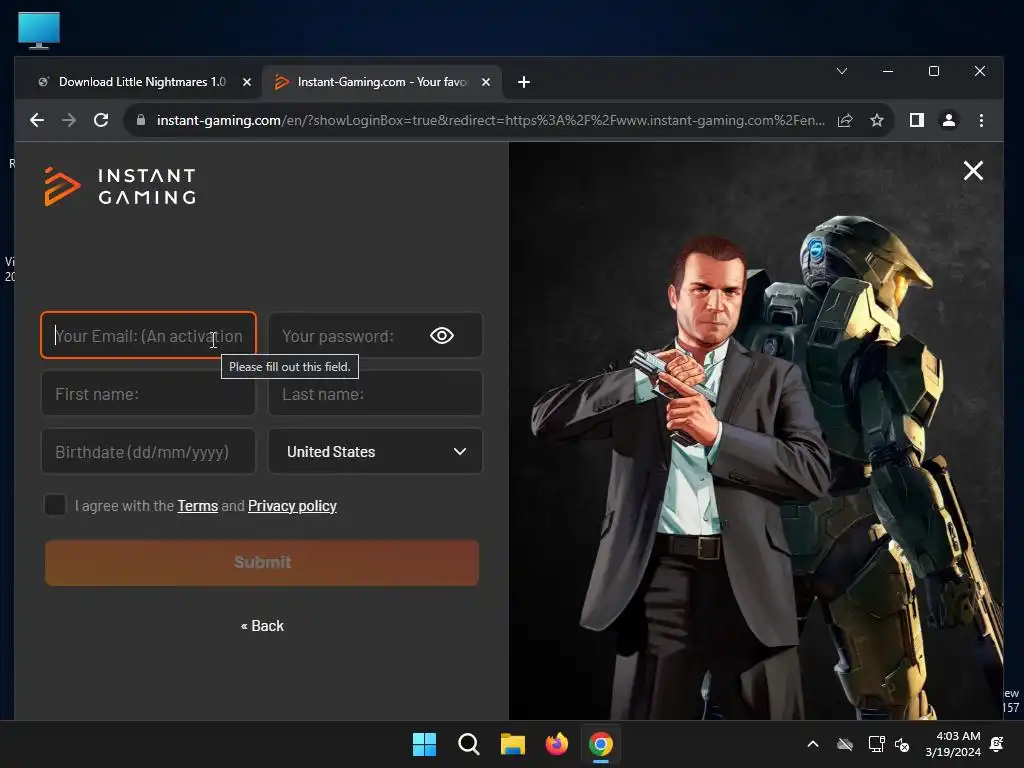The width and height of the screenshot is (1024, 768).
Task: Close the Download Little Nightmares tab
Action: (247, 82)
